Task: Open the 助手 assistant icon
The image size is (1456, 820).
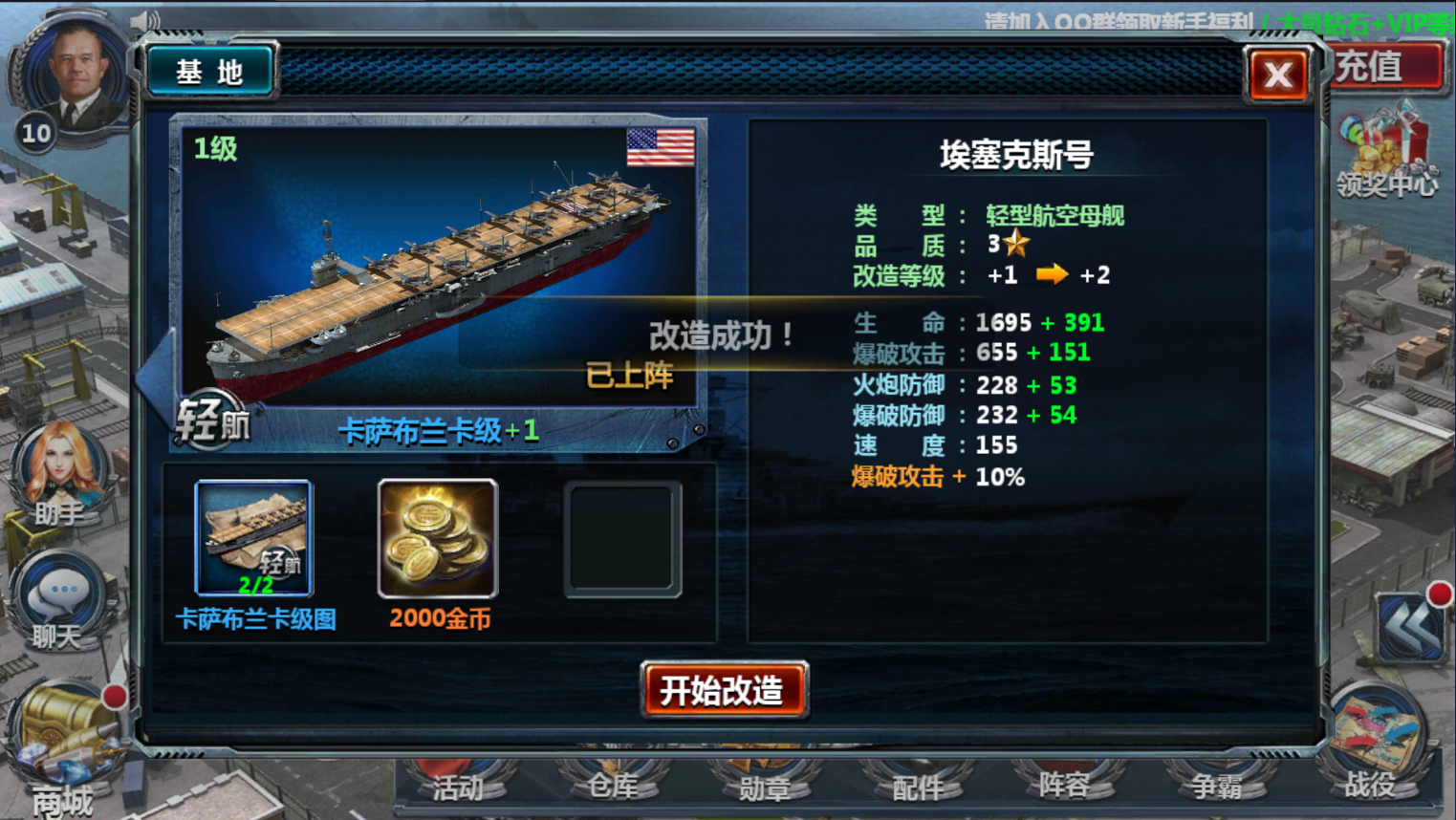Action: [x=59, y=473]
